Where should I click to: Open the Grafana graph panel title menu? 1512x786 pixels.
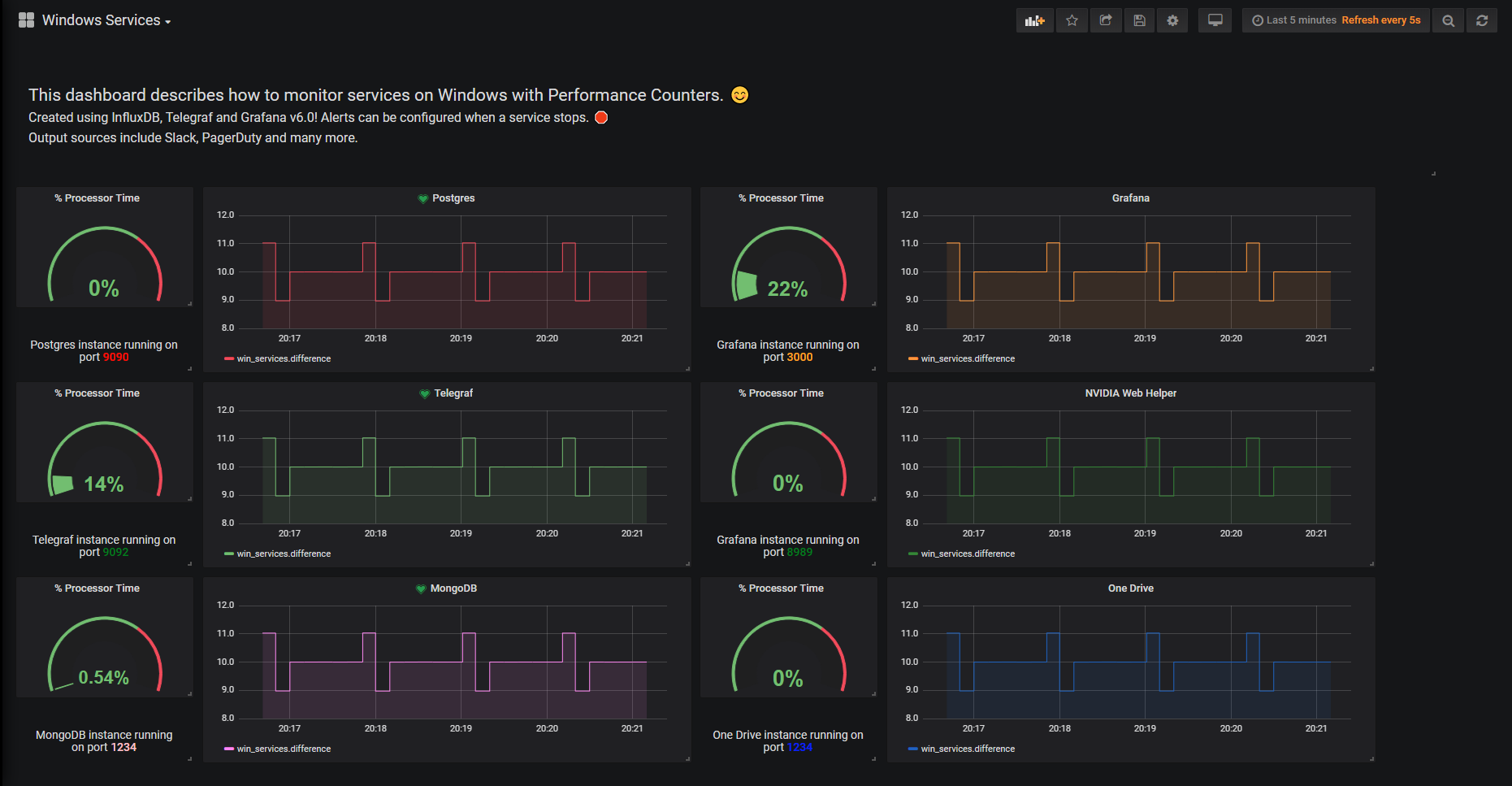click(1131, 198)
